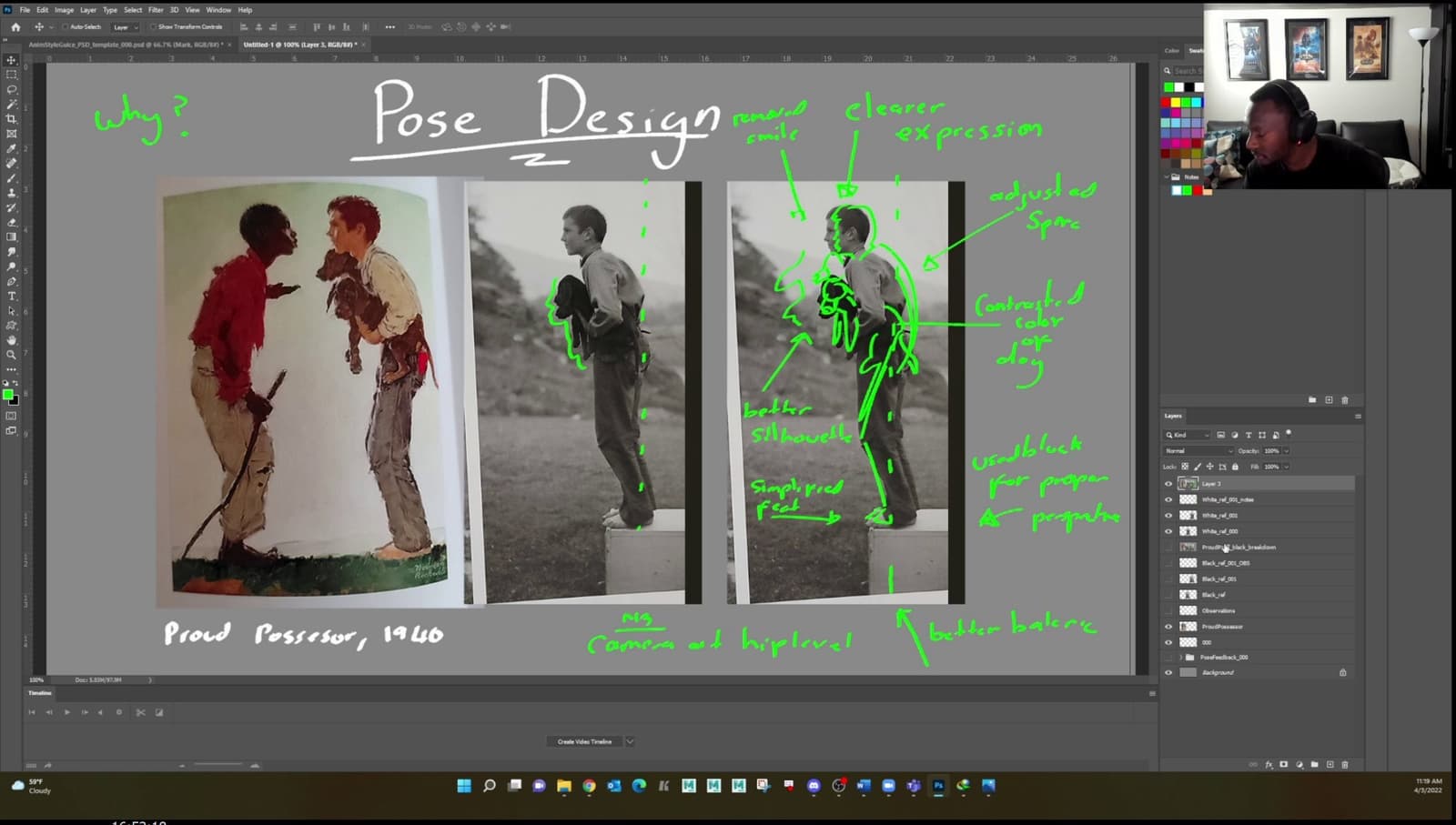Image resolution: width=1456 pixels, height=825 pixels.
Task: Select the Rectangular Marquee tool
Action: 12,75
